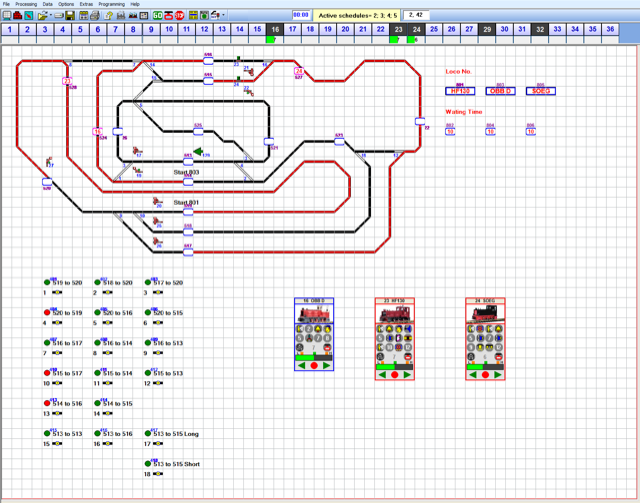Click reverse arrow on 24 SOEG controller
The image size is (640, 503).
point(474,374)
